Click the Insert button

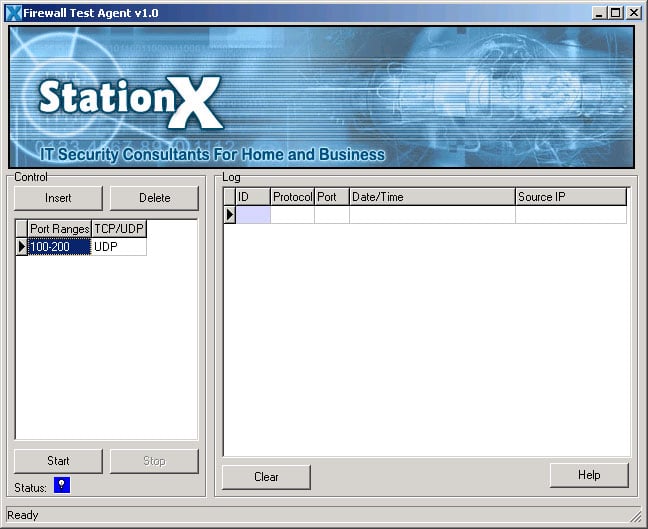pos(58,198)
